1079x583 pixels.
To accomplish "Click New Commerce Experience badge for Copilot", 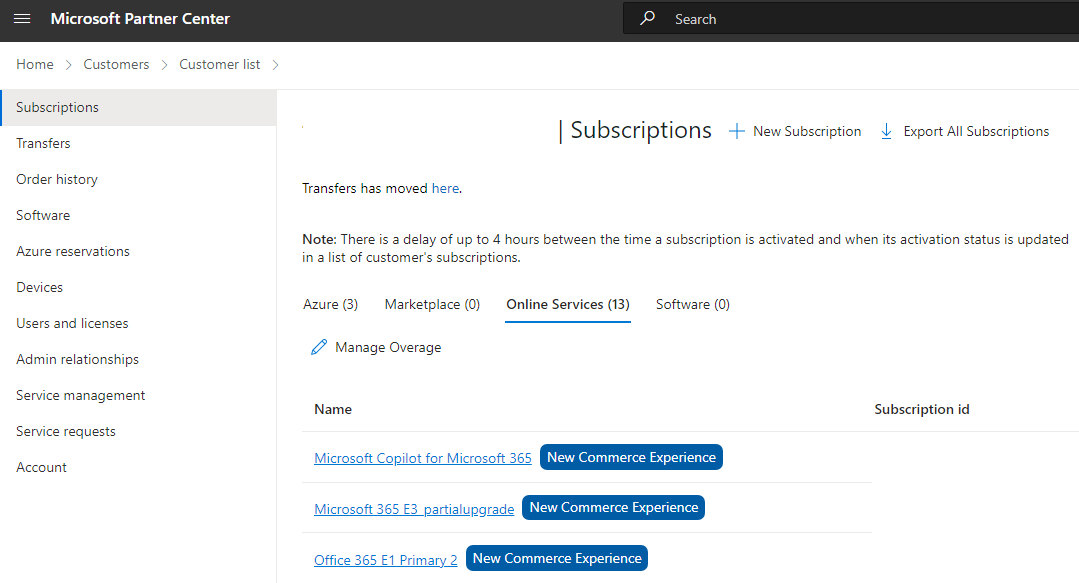I will [631, 457].
